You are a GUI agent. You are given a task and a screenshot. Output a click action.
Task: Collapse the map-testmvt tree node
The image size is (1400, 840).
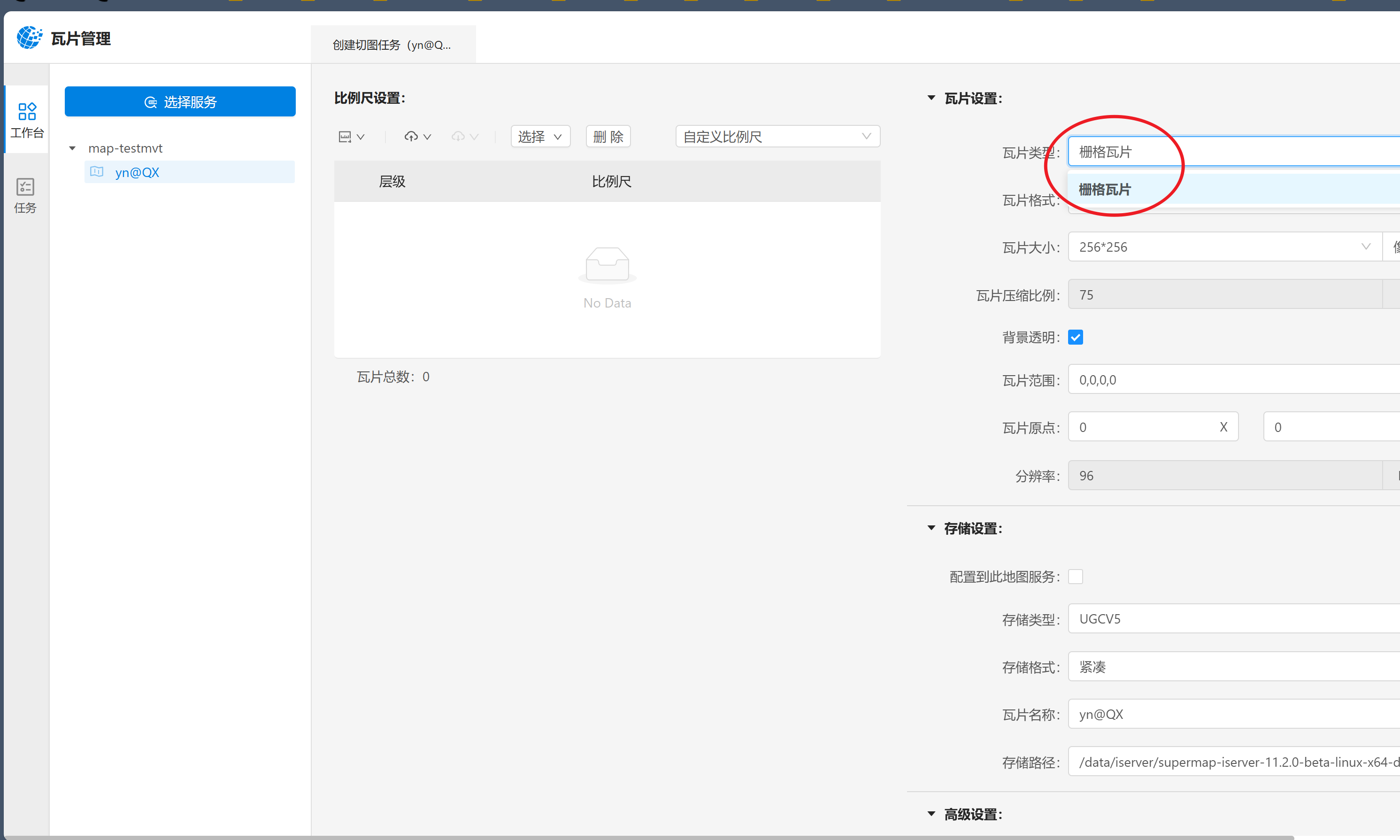[72, 148]
